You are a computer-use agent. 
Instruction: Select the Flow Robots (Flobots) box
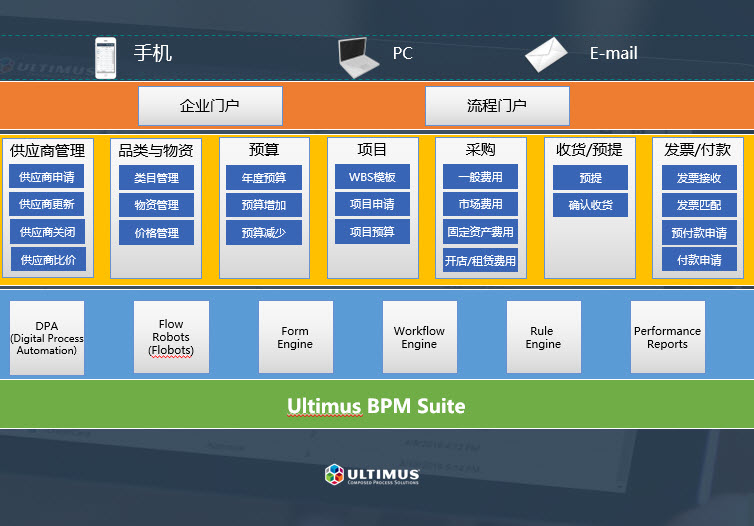(171, 338)
